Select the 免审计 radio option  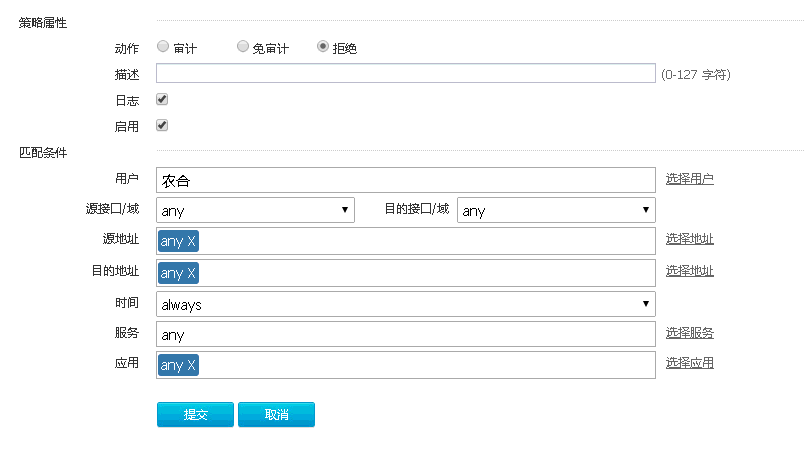[x=243, y=46]
